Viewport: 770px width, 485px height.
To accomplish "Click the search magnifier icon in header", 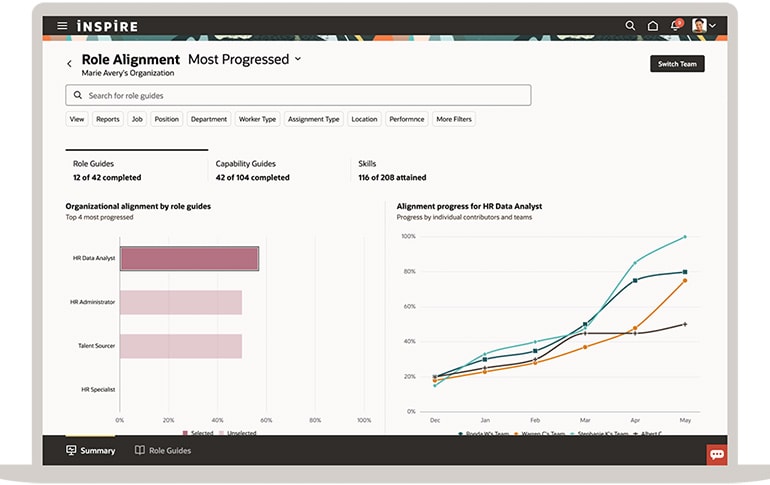I will point(630,26).
